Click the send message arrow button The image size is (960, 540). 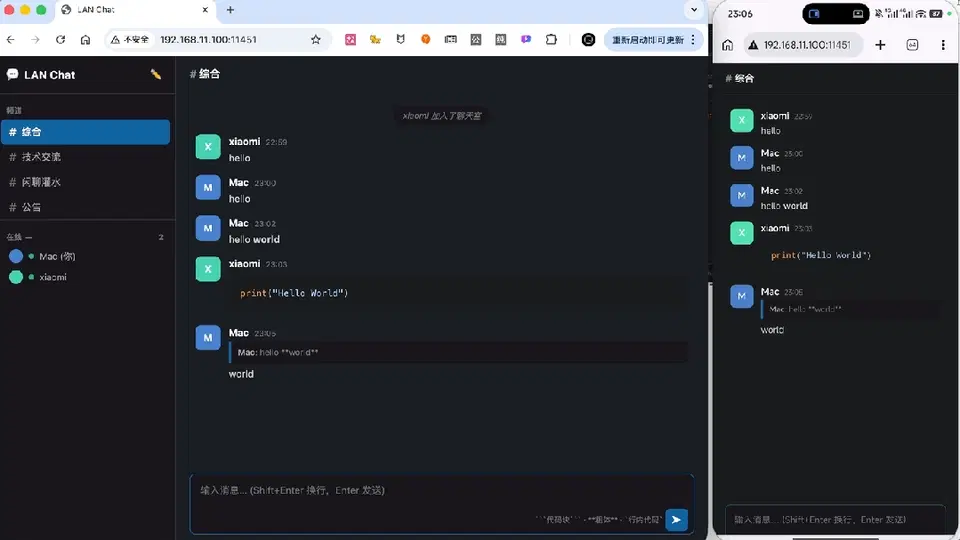tap(677, 520)
